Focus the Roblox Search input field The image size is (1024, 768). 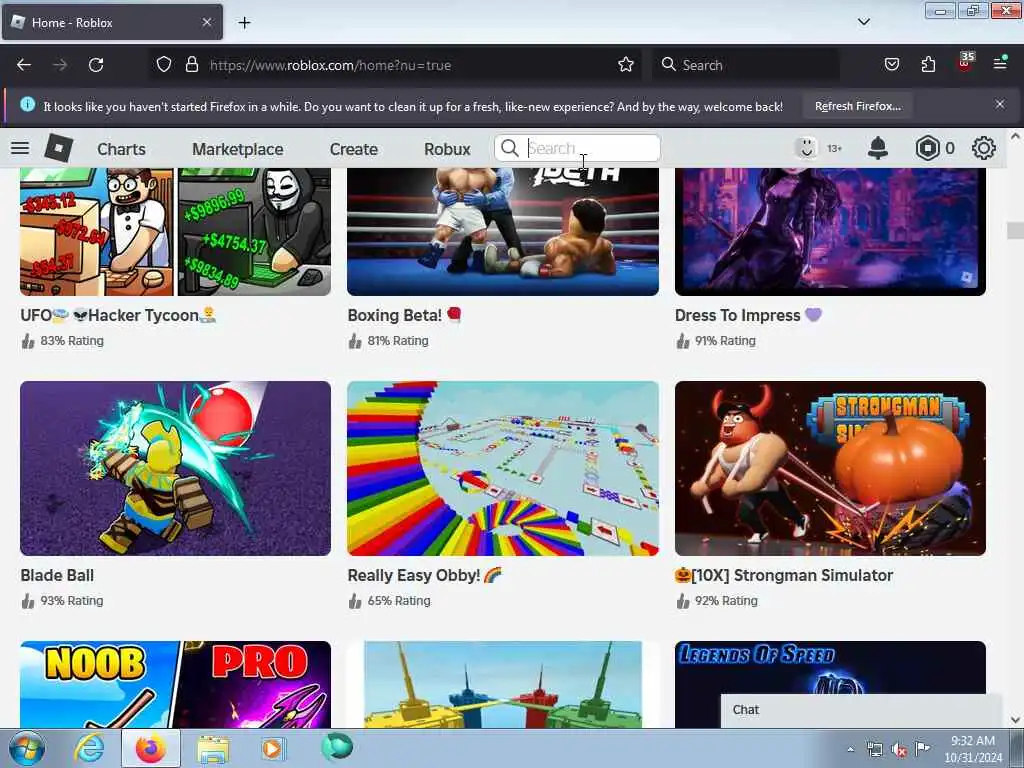[577, 148]
